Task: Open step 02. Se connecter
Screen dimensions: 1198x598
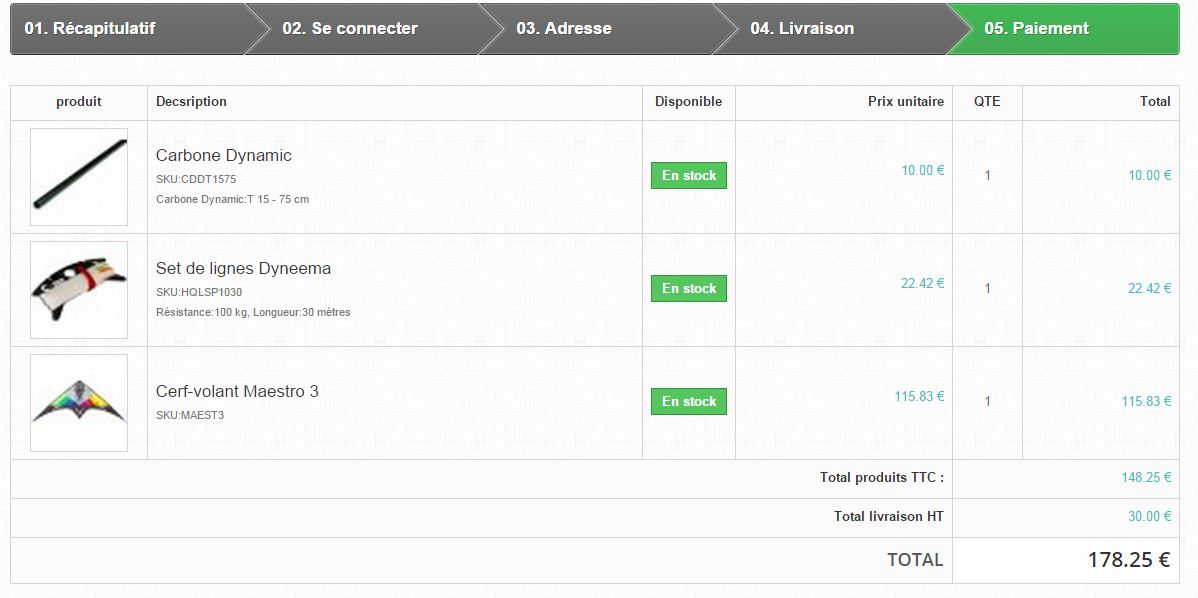Action: pos(363,29)
